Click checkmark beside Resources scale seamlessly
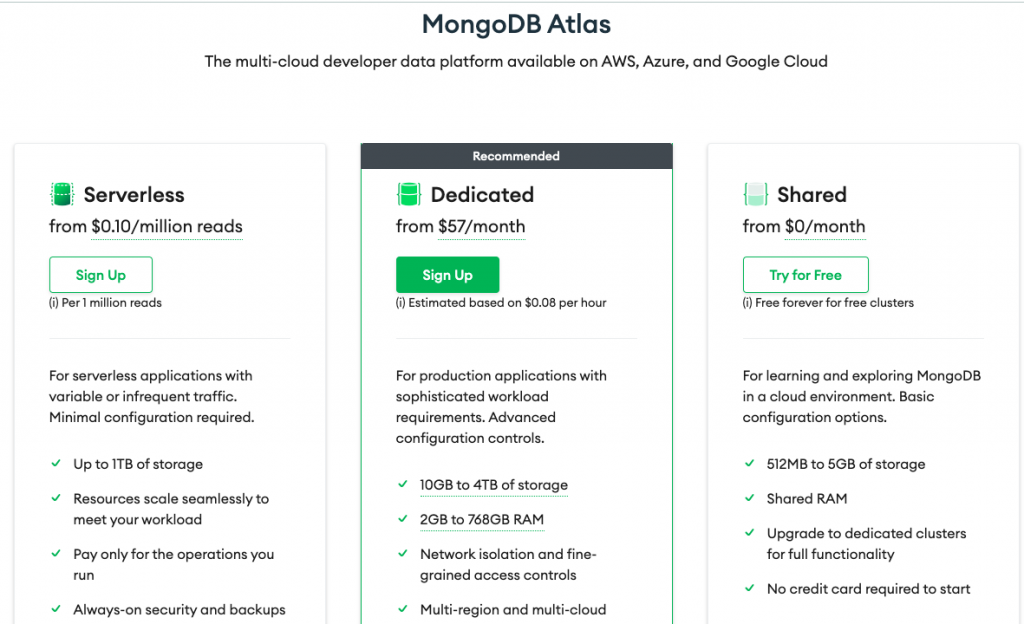Screen dimensions: 1024x624 (x=56, y=498)
